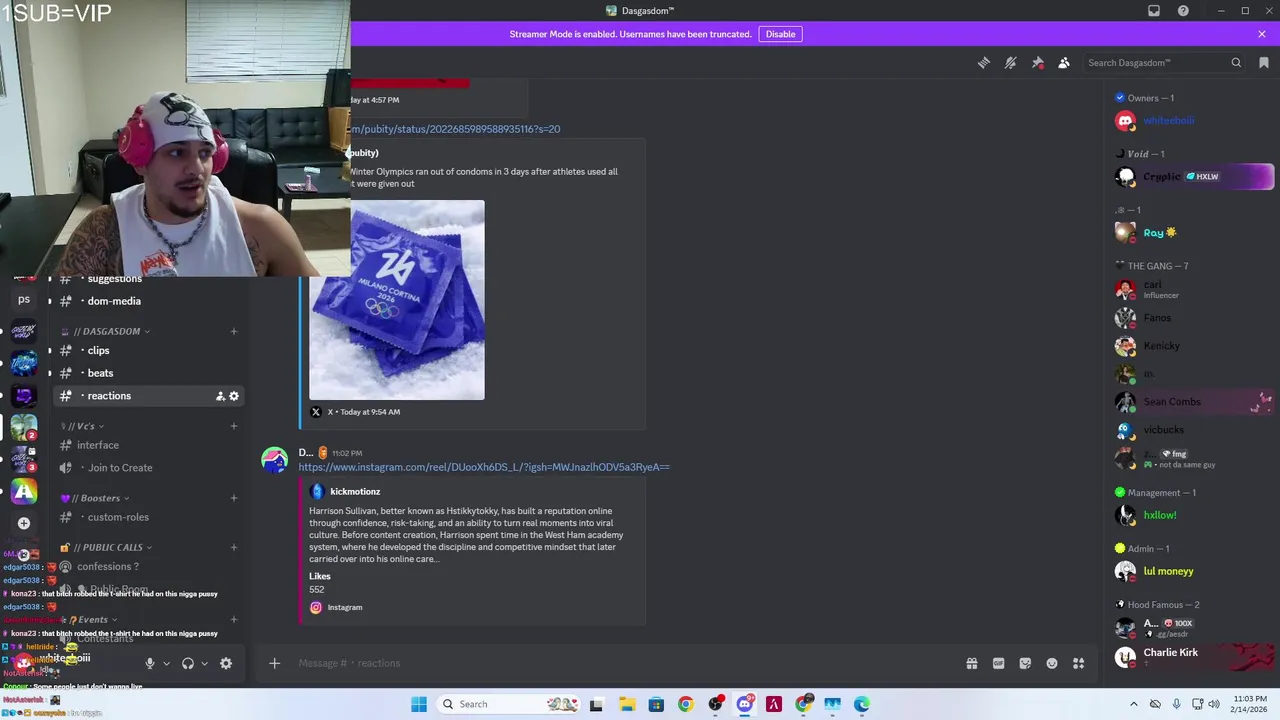Join the Join to Create voice channel
The image size is (1280, 720).
148,468
